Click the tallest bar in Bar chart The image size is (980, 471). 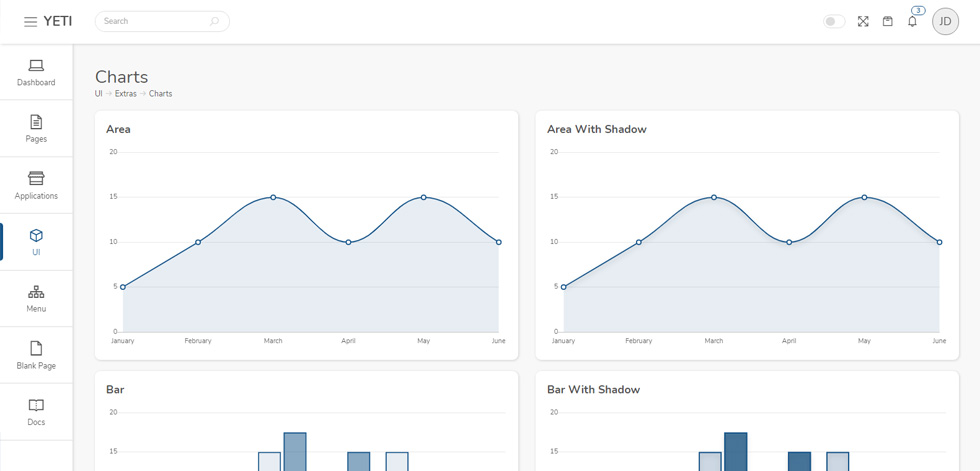[295, 452]
